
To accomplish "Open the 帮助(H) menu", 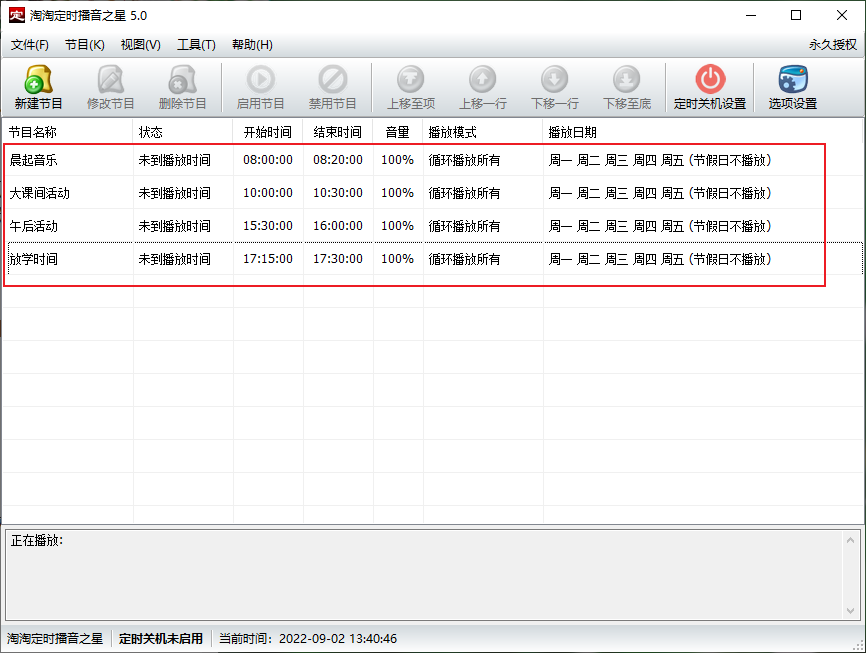I will point(252,45).
